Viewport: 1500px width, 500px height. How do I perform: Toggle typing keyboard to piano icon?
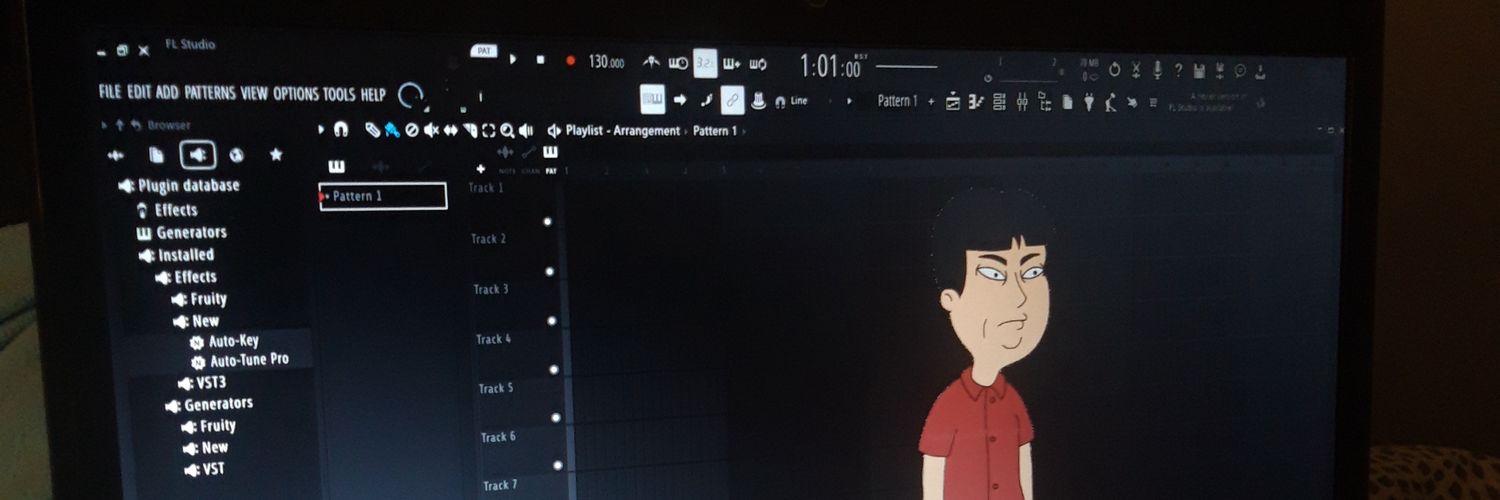(653, 99)
